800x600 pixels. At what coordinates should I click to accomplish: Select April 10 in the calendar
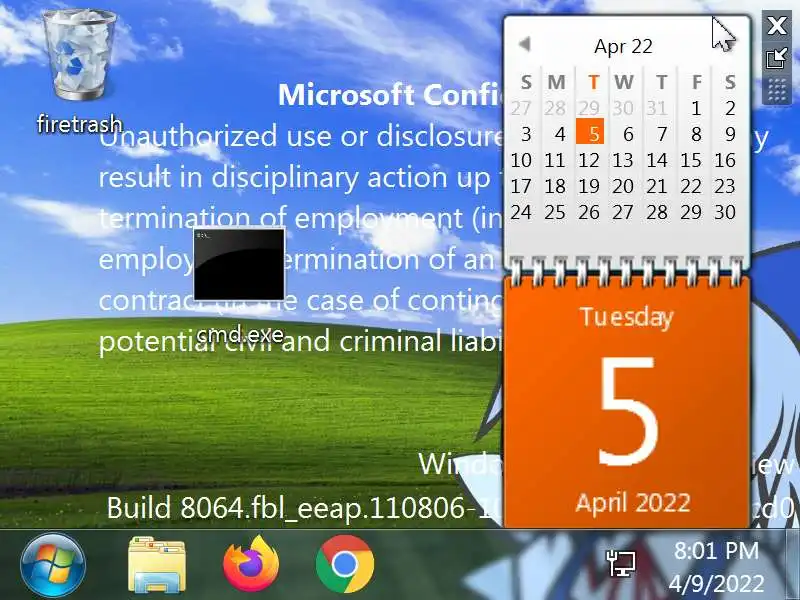point(521,160)
